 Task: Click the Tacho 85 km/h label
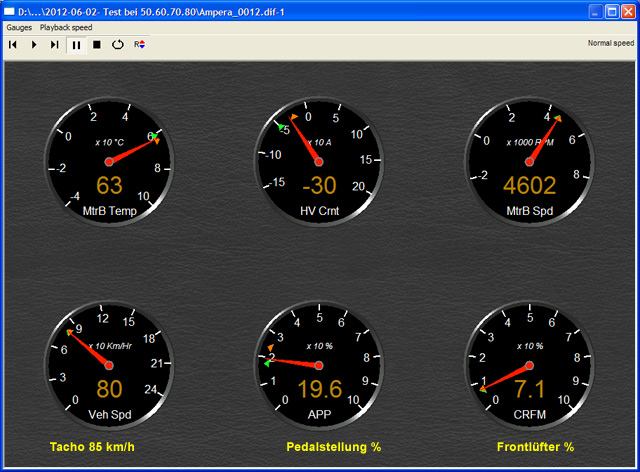click(x=93, y=446)
